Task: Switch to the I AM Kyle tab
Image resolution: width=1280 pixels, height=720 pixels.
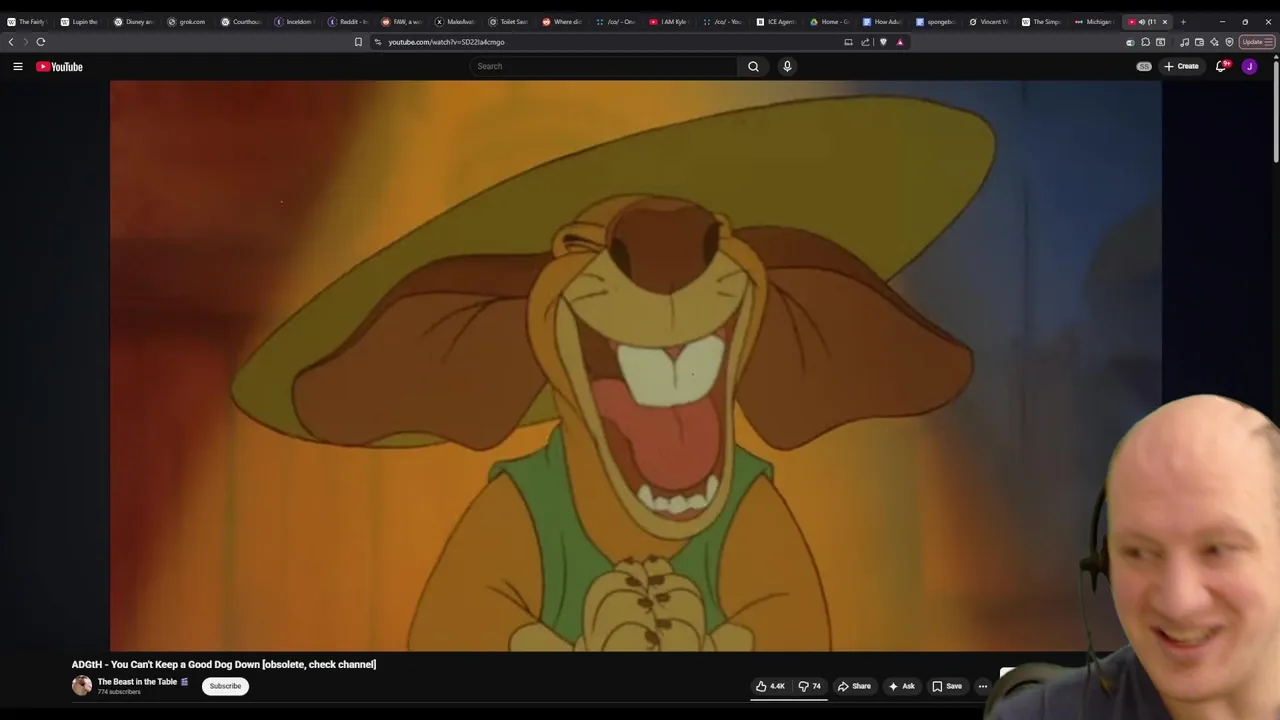Action: [x=670, y=21]
